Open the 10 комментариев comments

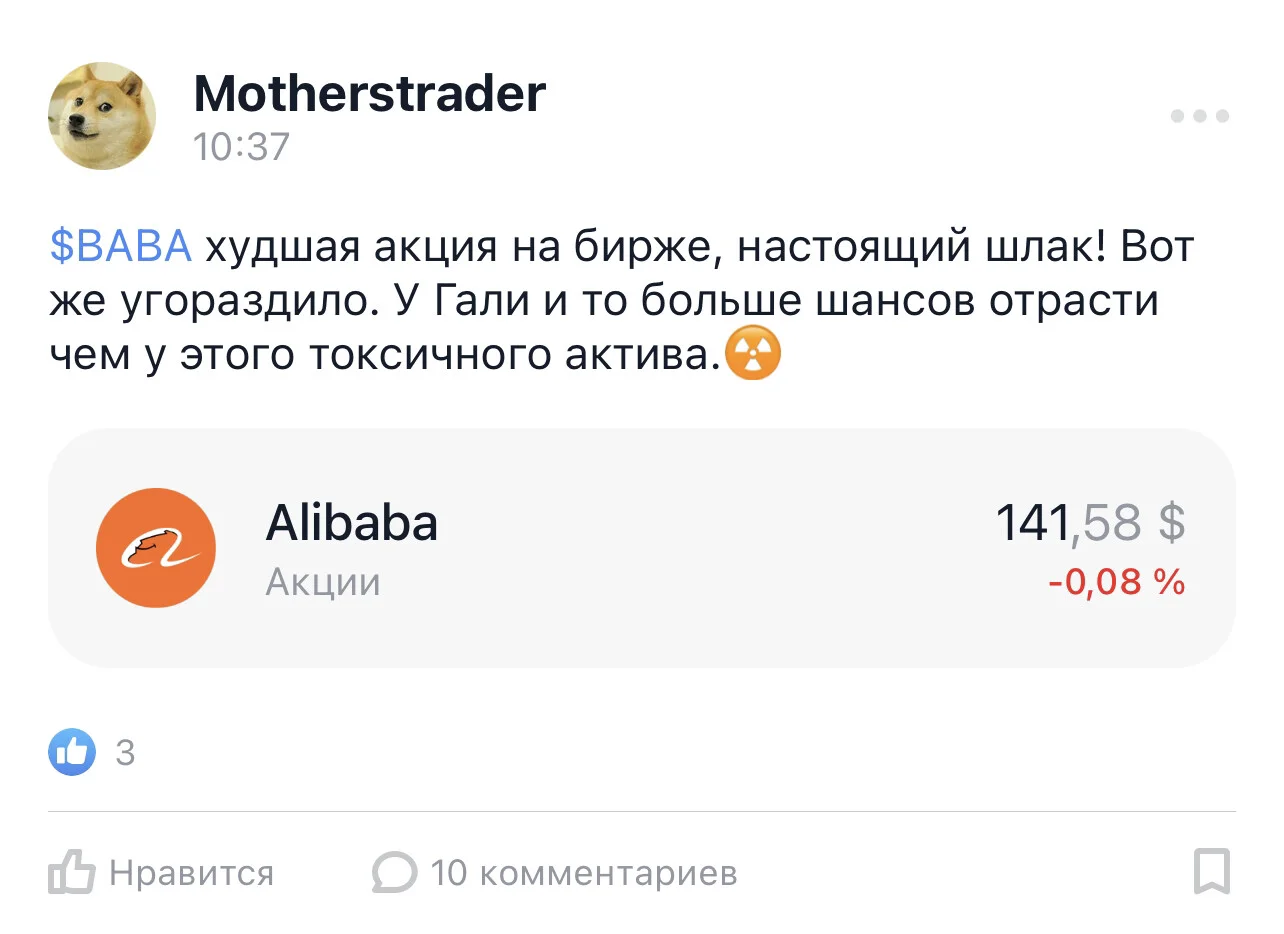[x=584, y=874]
